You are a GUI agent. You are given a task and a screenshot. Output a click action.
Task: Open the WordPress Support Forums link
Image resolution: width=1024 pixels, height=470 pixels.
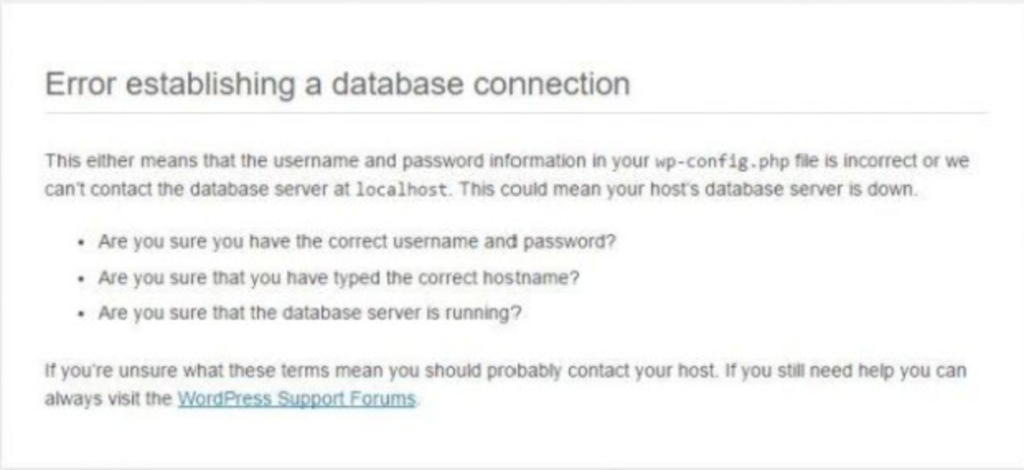pos(296,399)
